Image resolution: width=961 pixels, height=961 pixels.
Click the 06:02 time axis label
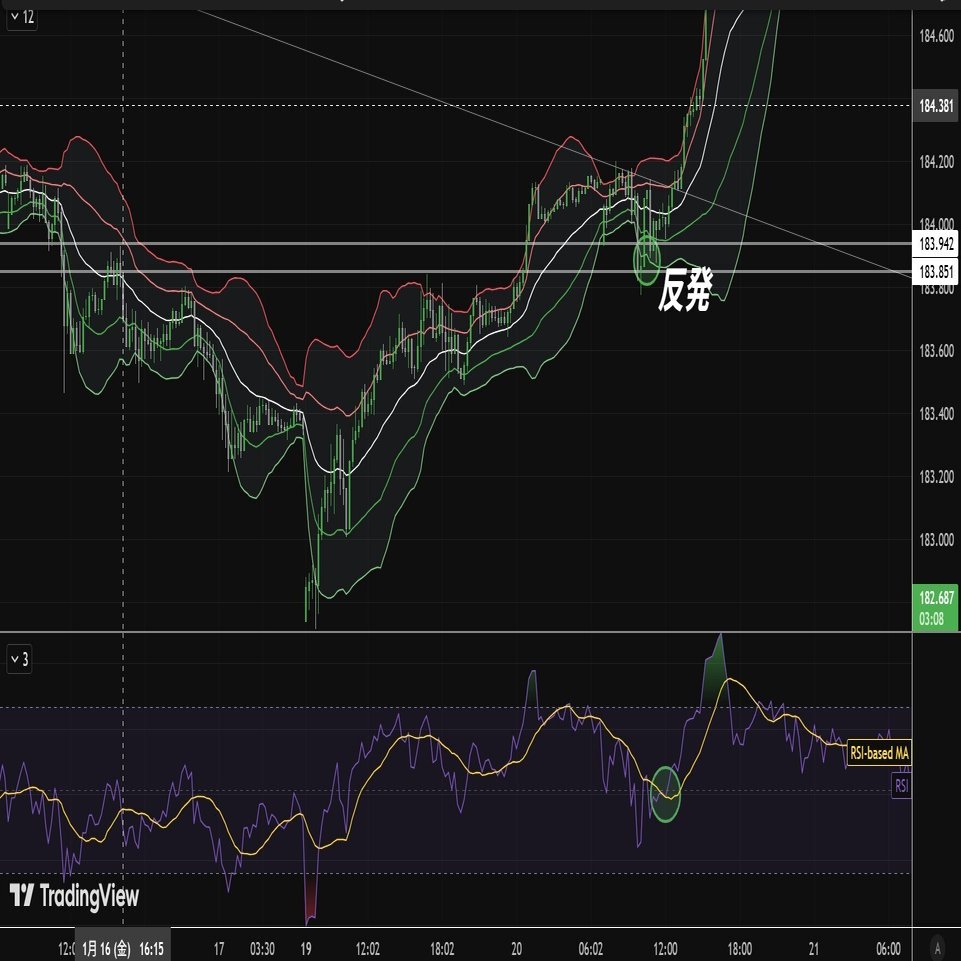coord(590,949)
